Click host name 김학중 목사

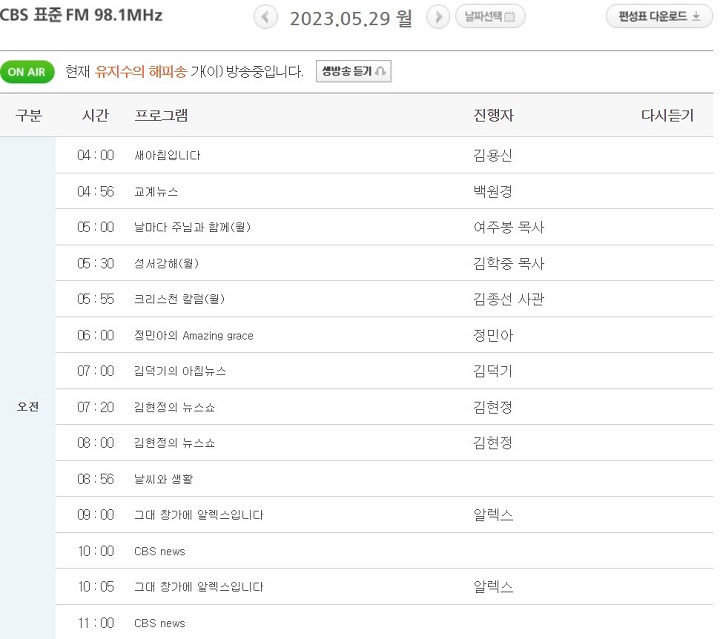509,263
